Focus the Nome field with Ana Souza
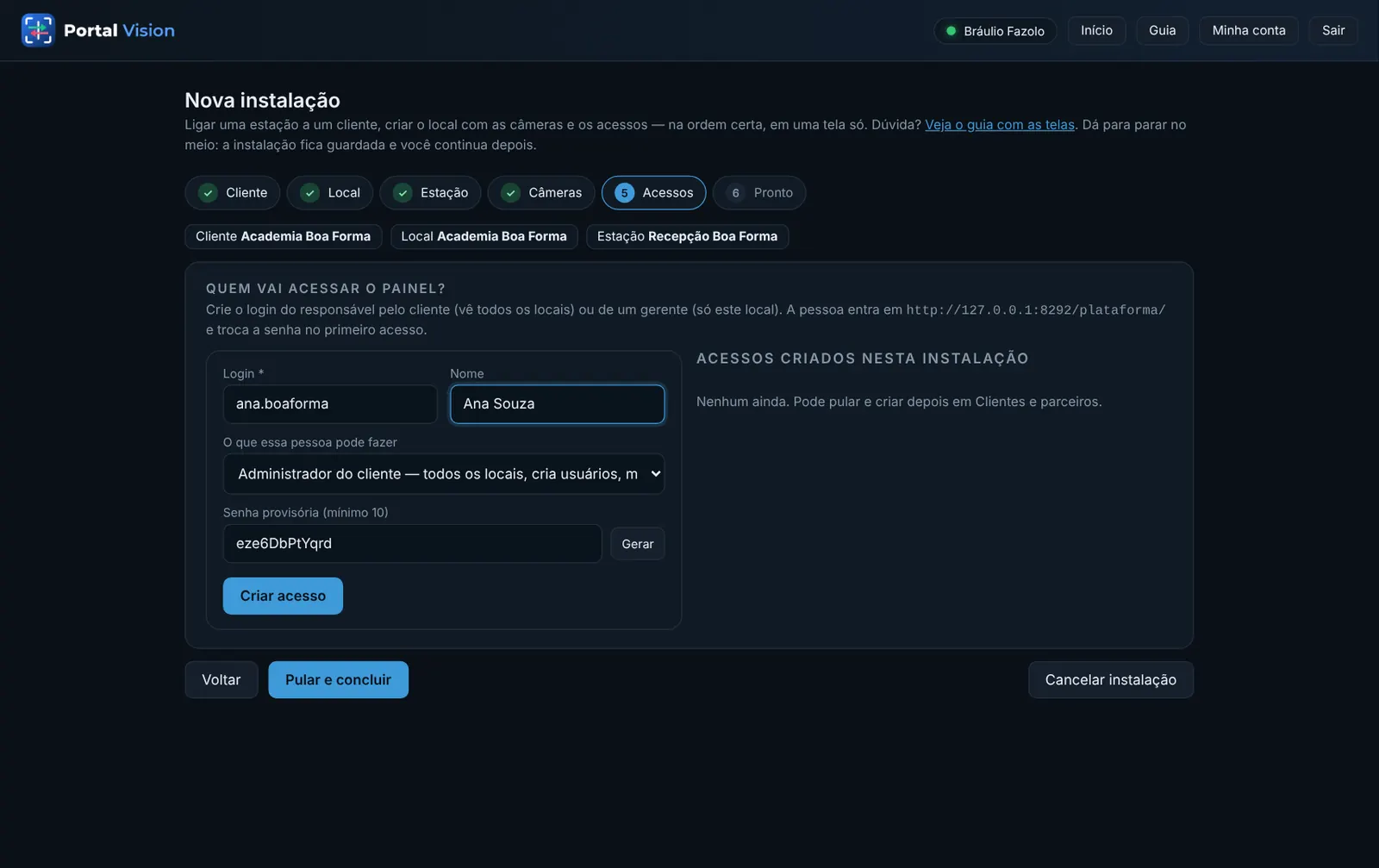 558,404
